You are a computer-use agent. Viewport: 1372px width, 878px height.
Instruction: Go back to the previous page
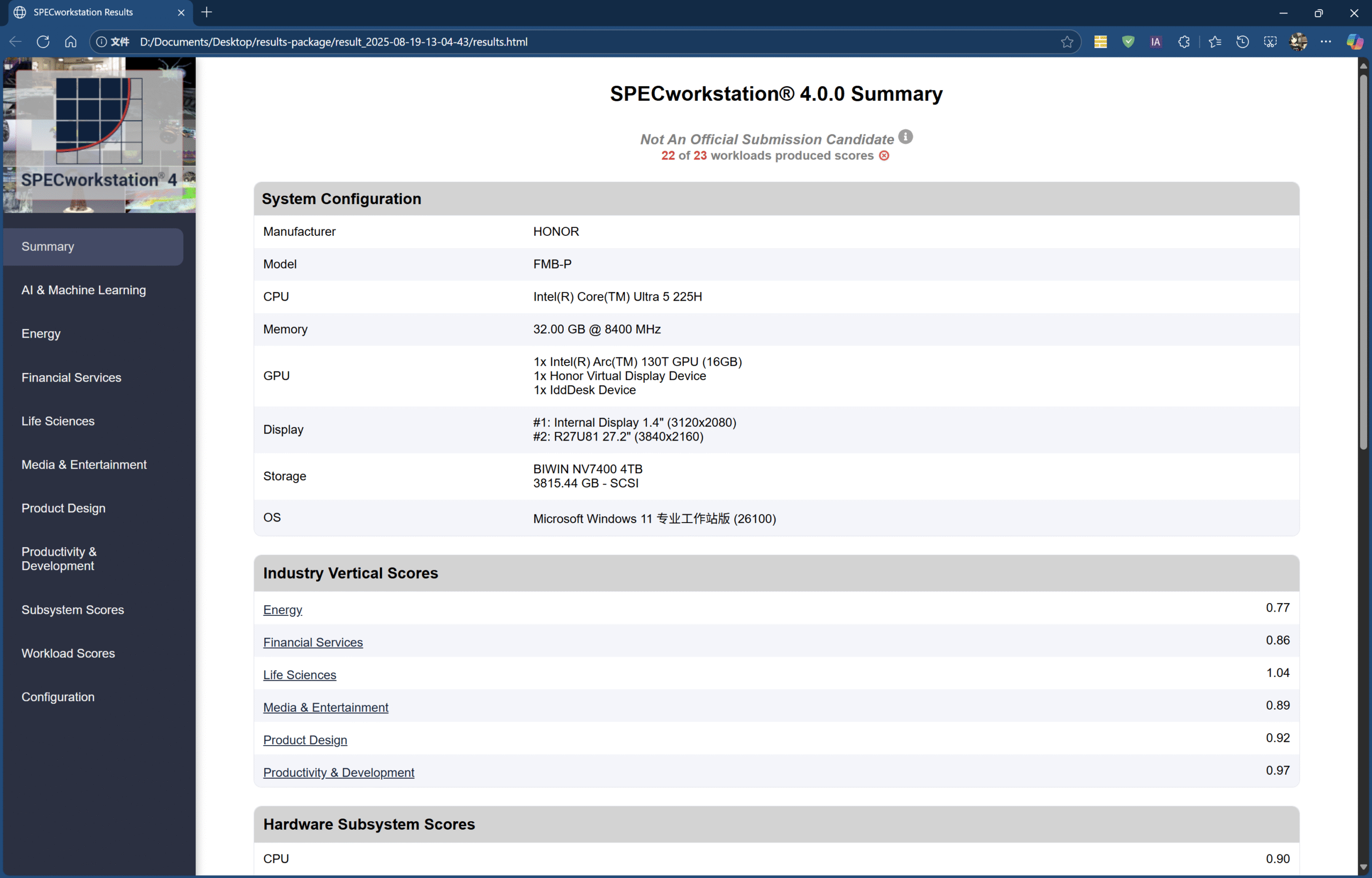(16, 42)
